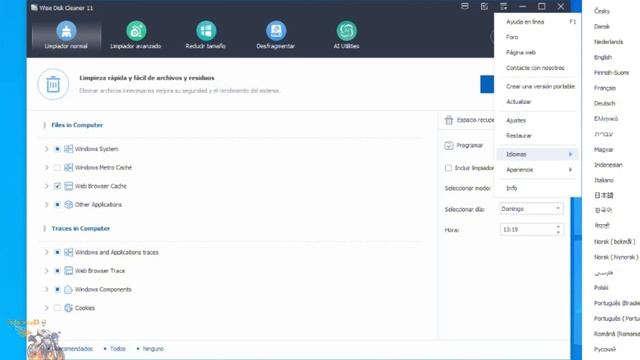640x360 pixels.
Task: Choose English language
Action: pyautogui.click(x=603, y=58)
